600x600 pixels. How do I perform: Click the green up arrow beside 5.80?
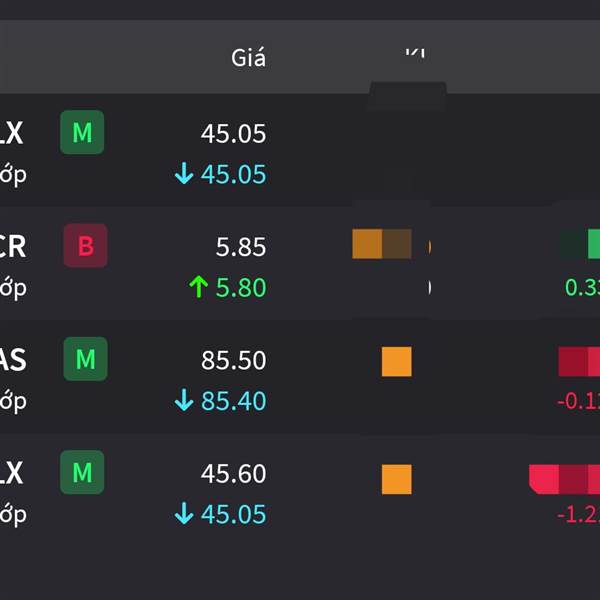[x=198, y=288]
